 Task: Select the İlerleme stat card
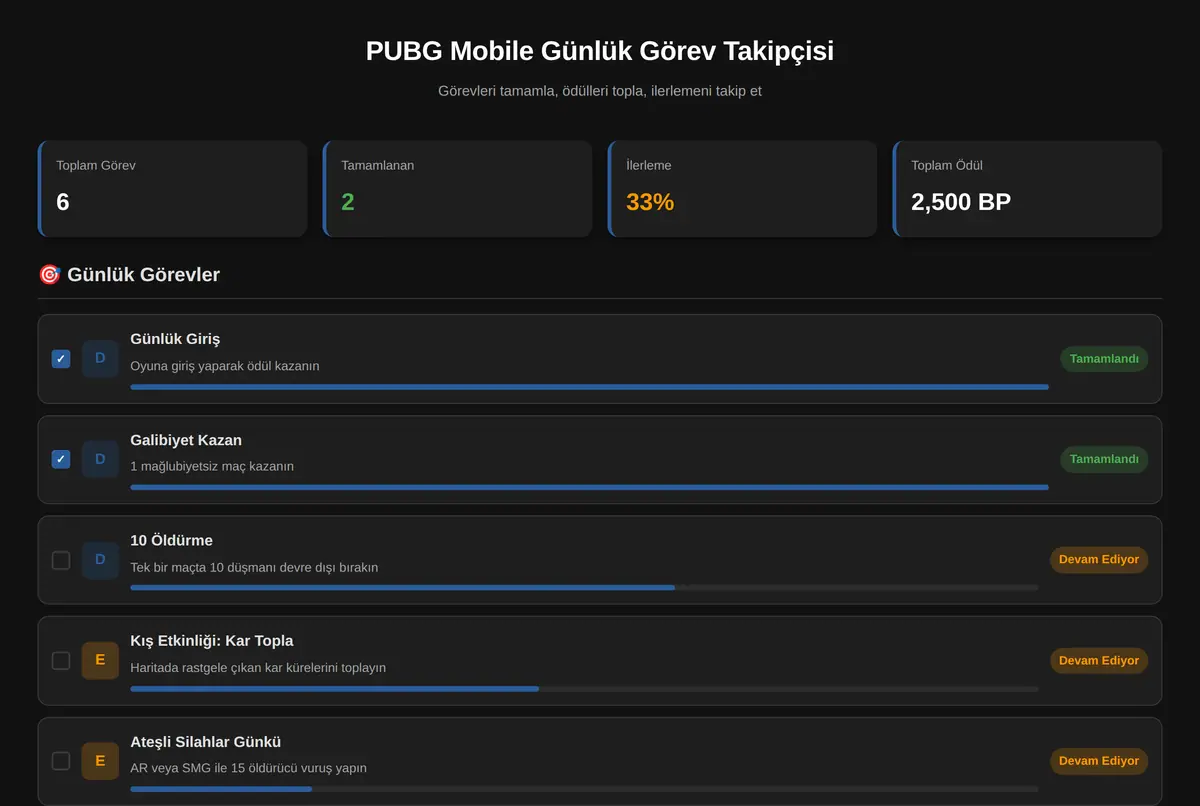(742, 189)
